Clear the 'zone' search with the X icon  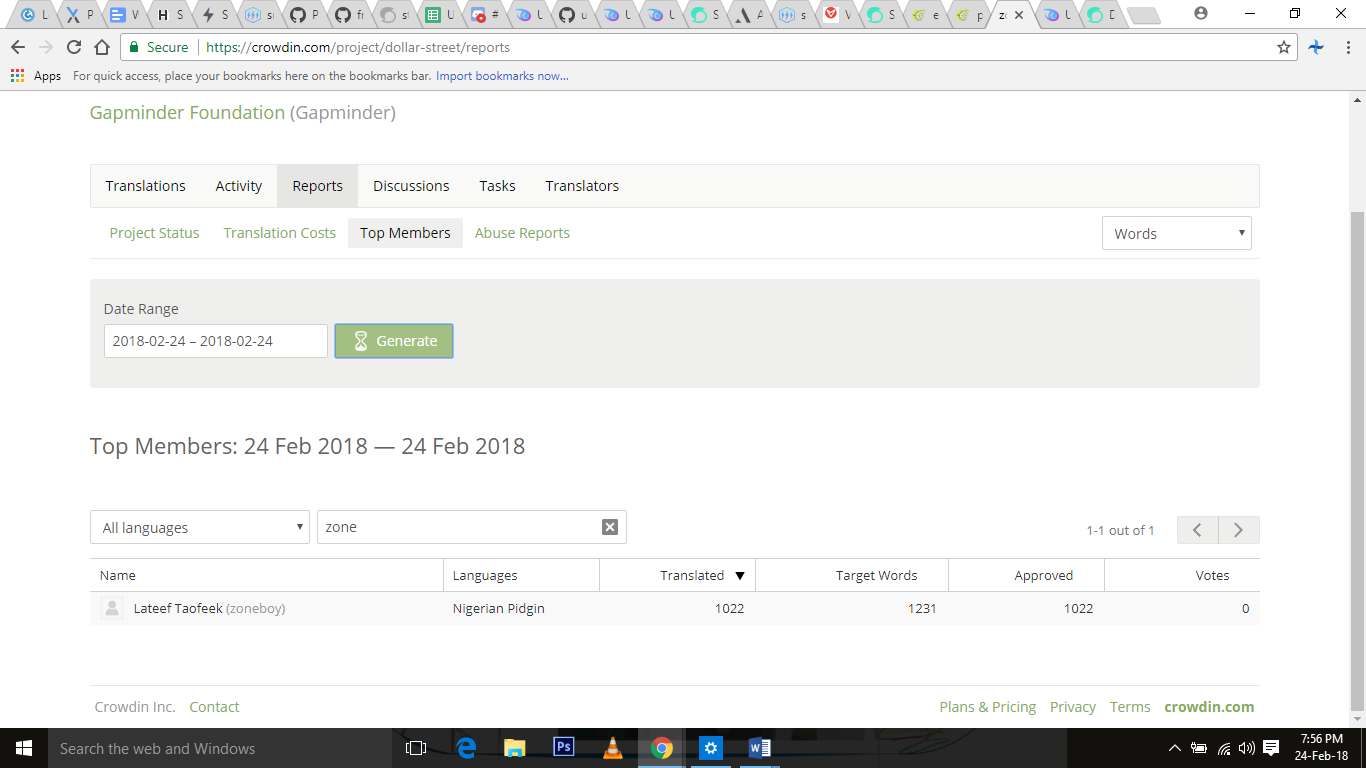[x=610, y=527]
